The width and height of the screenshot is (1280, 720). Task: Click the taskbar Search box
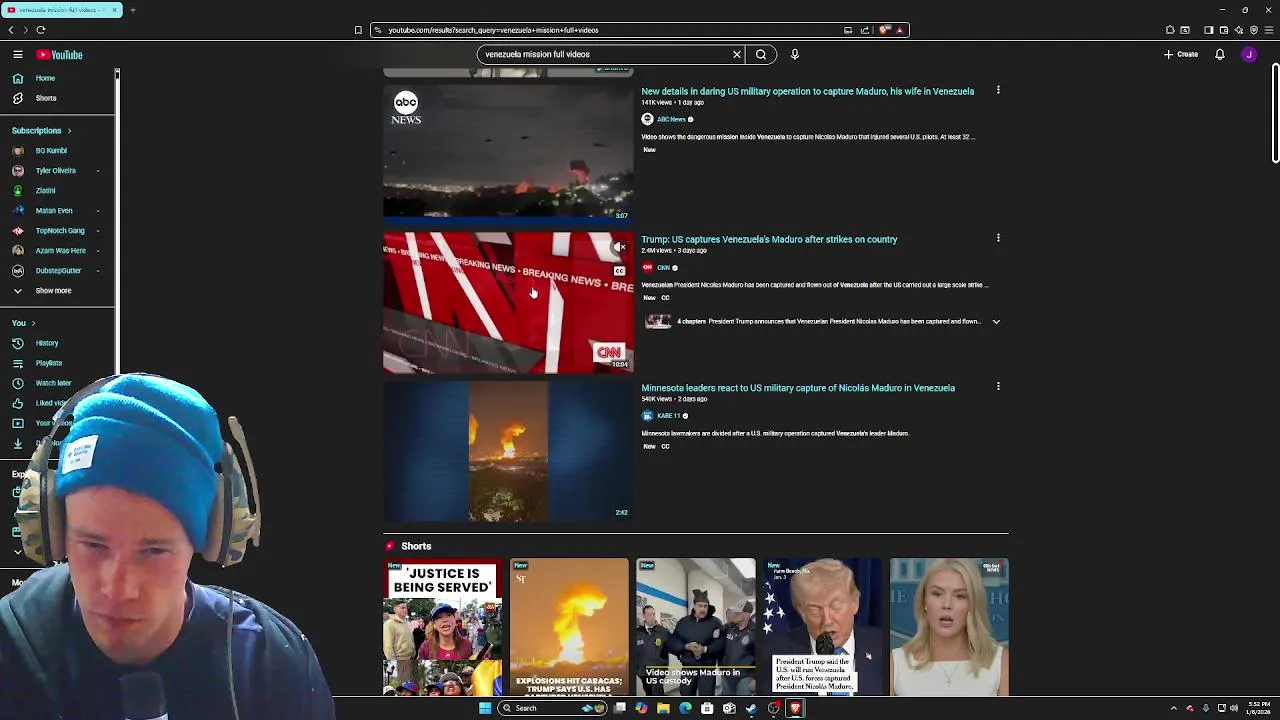tap(552, 708)
